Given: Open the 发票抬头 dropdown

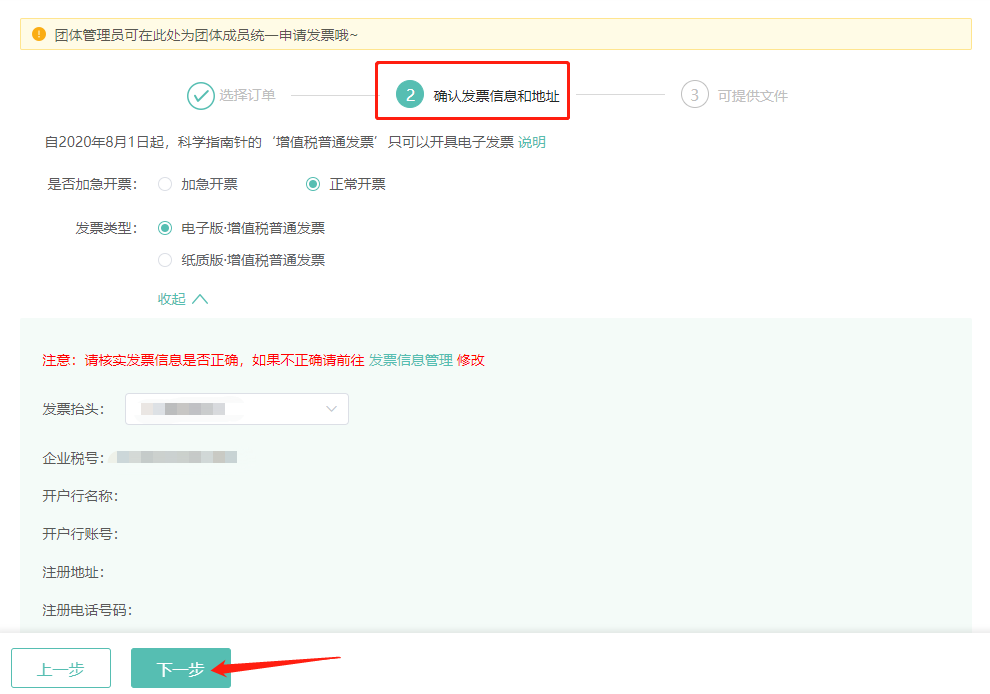Looking at the screenshot, I should coord(236,409).
